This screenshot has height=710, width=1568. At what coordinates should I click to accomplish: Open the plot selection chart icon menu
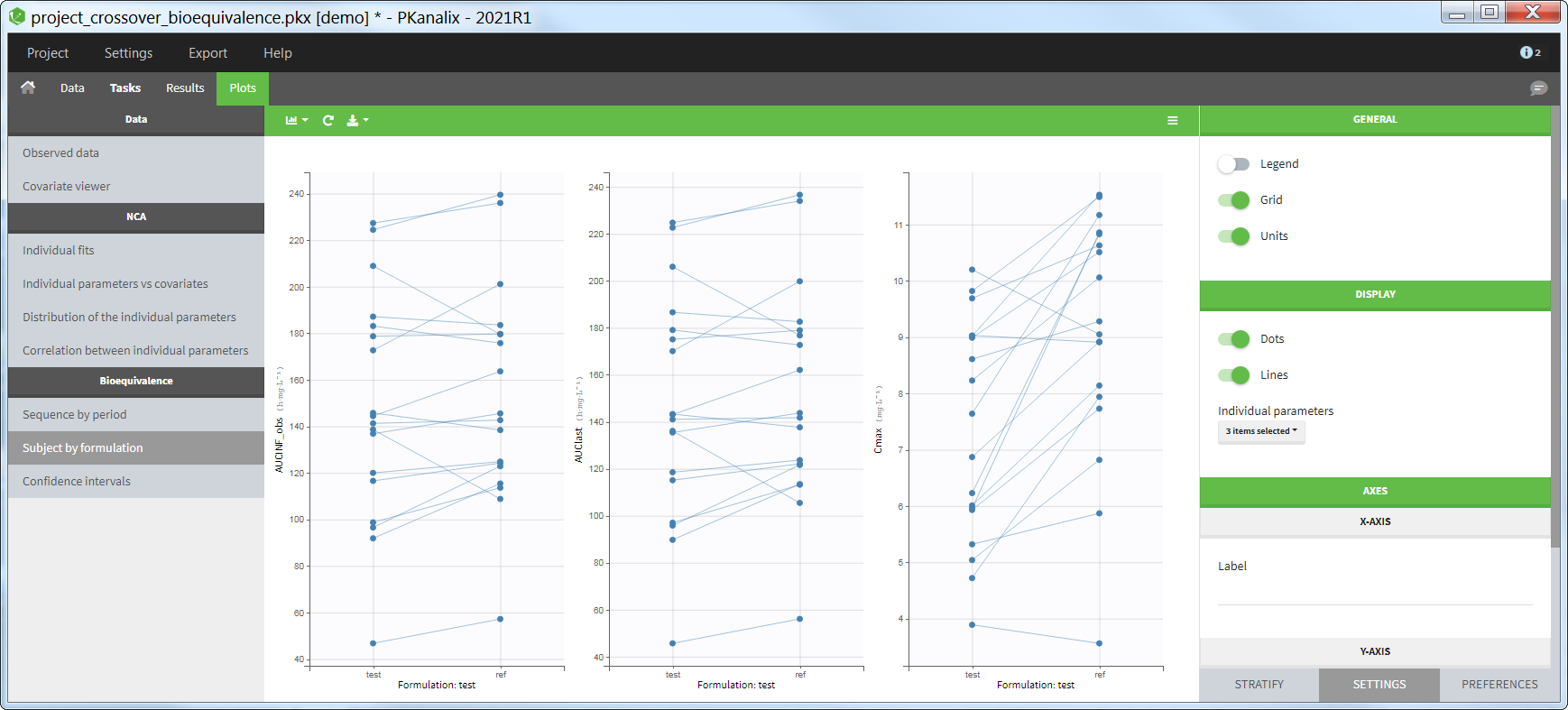[x=296, y=120]
